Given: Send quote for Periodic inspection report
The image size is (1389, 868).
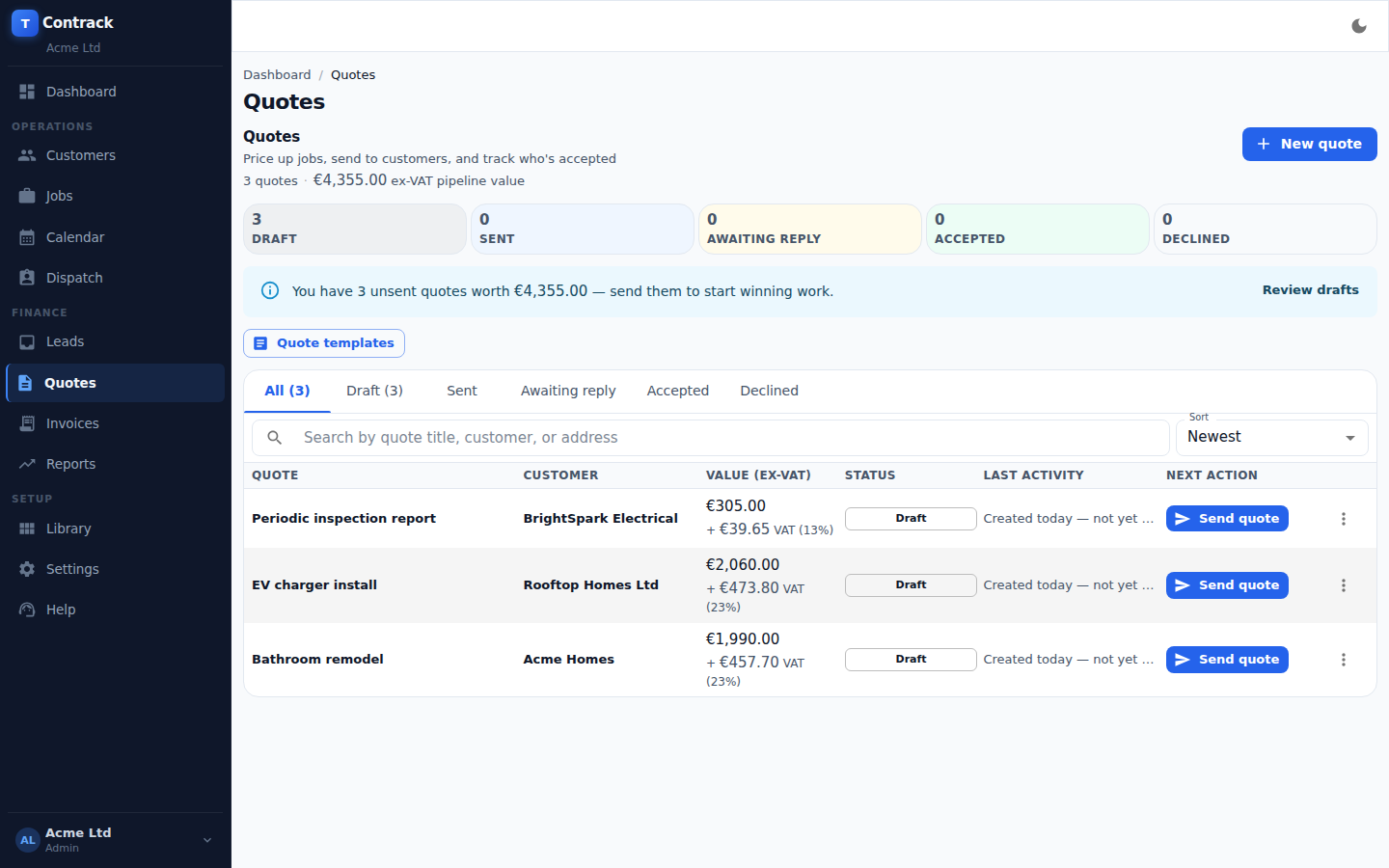Looking at the screenshot, I should (1227, 519).
